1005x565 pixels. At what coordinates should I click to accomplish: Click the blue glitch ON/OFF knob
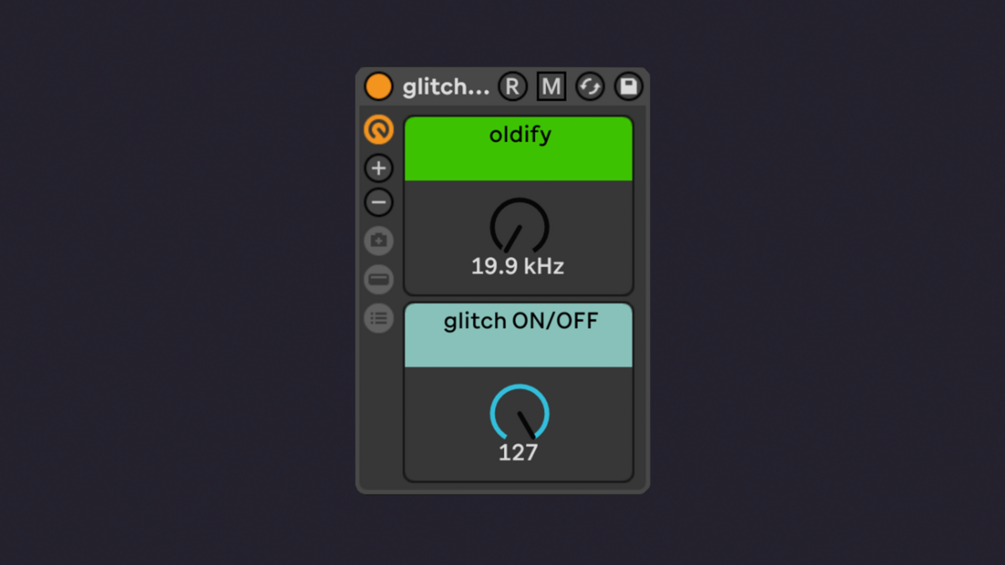click(x=520, y=413)
